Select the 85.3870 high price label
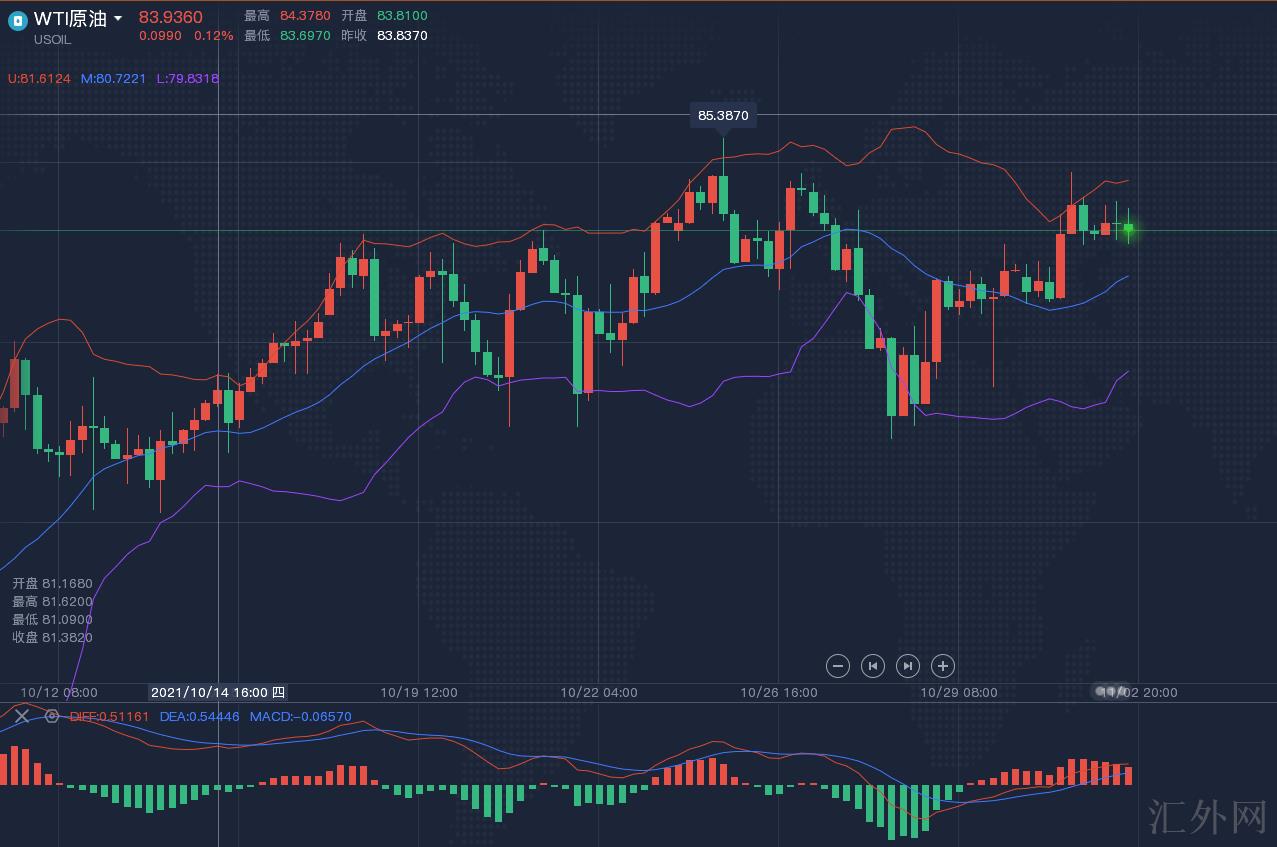The width and height of the screenshot is (1277, 847). (722, 116)
